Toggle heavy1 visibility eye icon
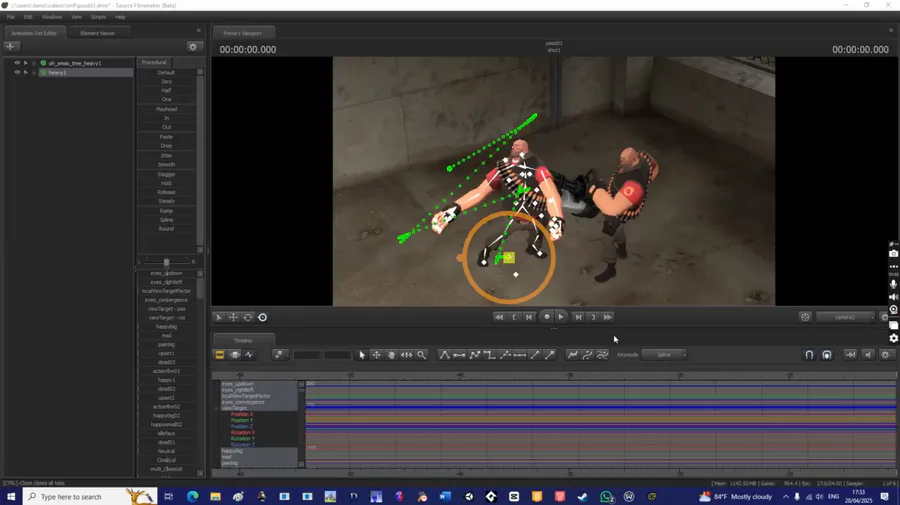 pos(17,72)
